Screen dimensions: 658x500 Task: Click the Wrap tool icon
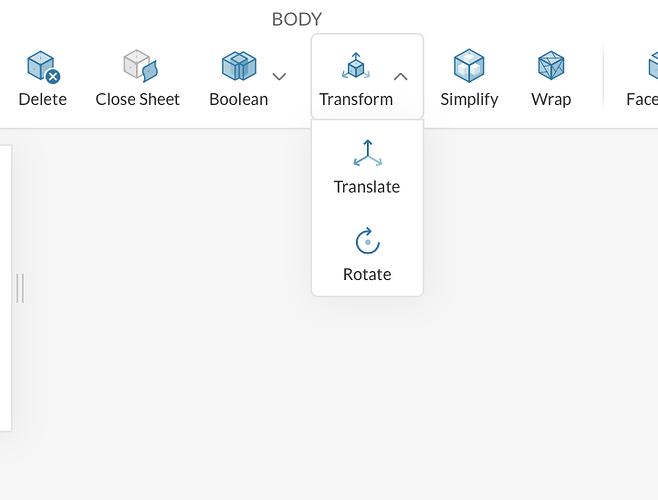click(x=551, y=67)
